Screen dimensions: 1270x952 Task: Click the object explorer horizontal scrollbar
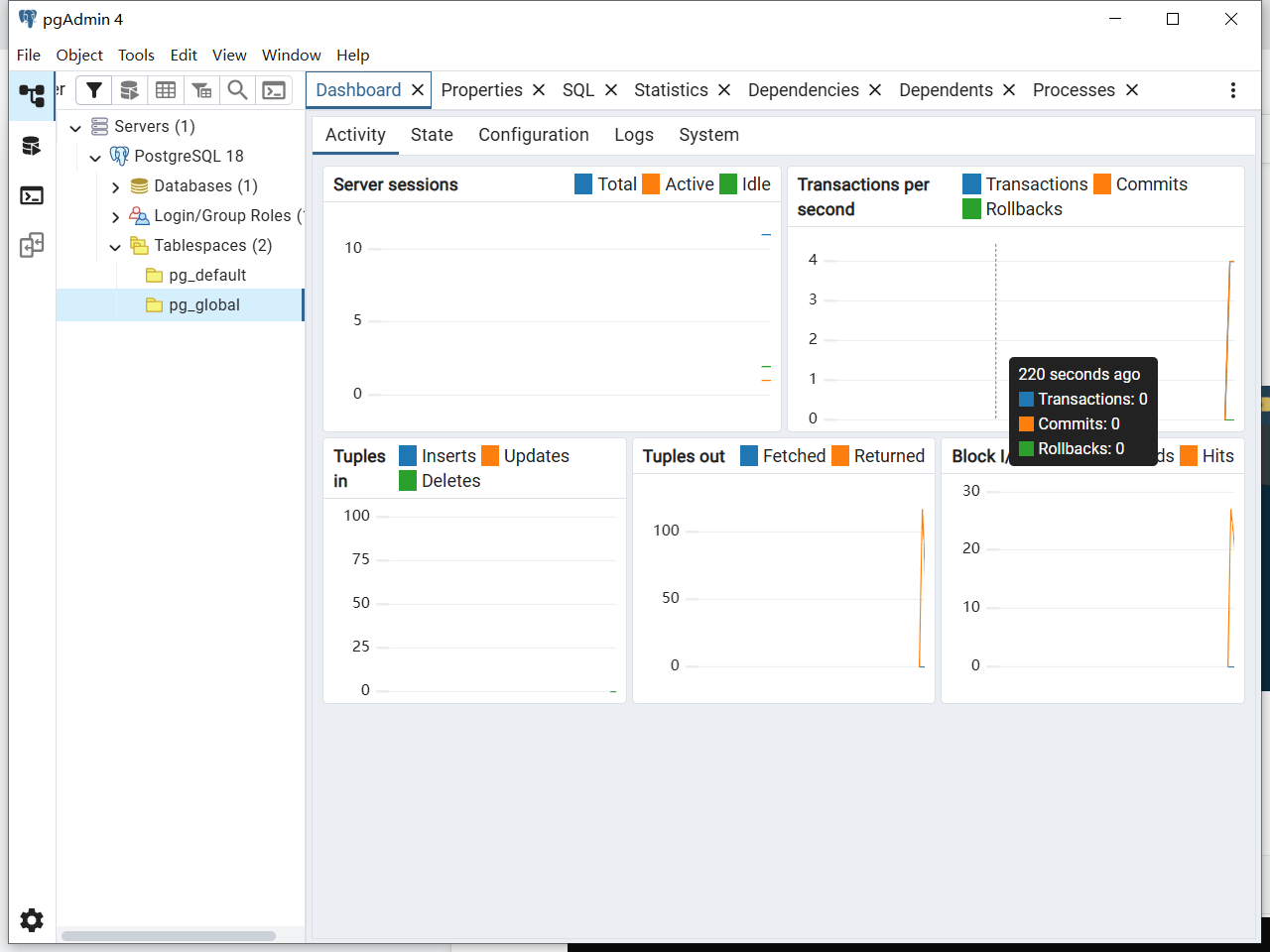pyautogui.click(x=169, y=935)
